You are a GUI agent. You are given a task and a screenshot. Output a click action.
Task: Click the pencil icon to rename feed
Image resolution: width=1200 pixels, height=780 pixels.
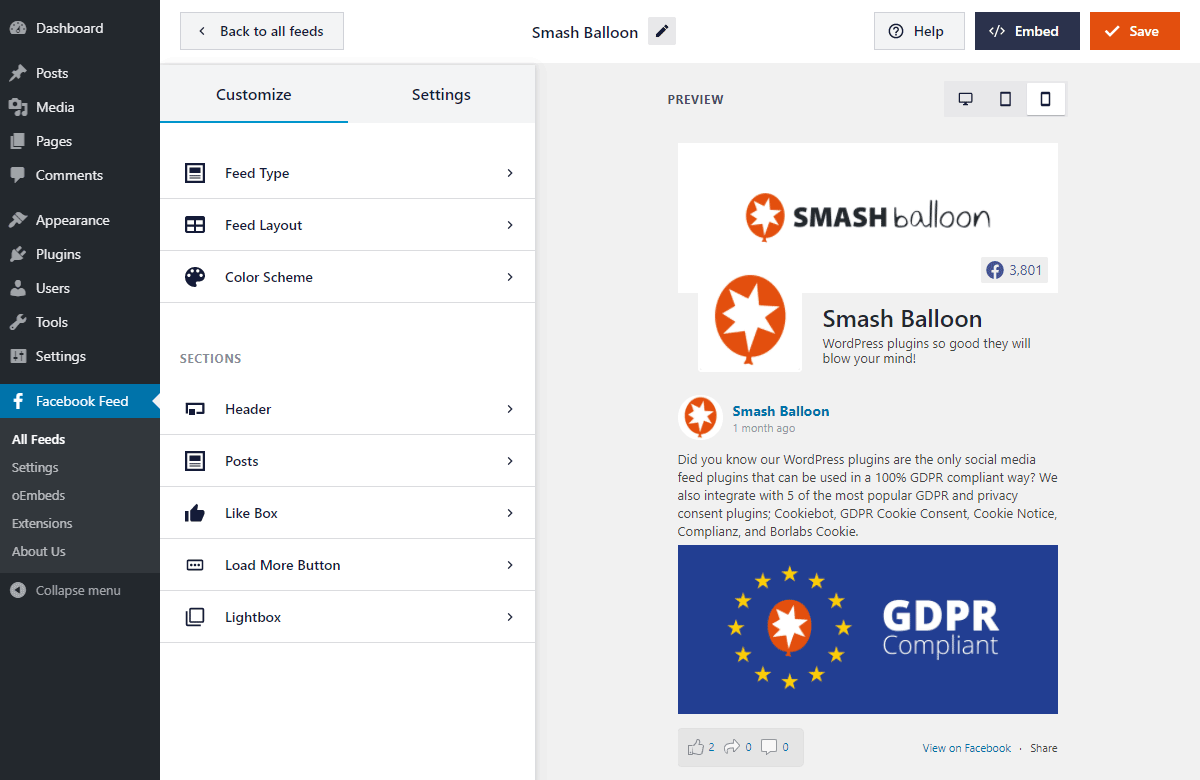click(x=661, y=31)
